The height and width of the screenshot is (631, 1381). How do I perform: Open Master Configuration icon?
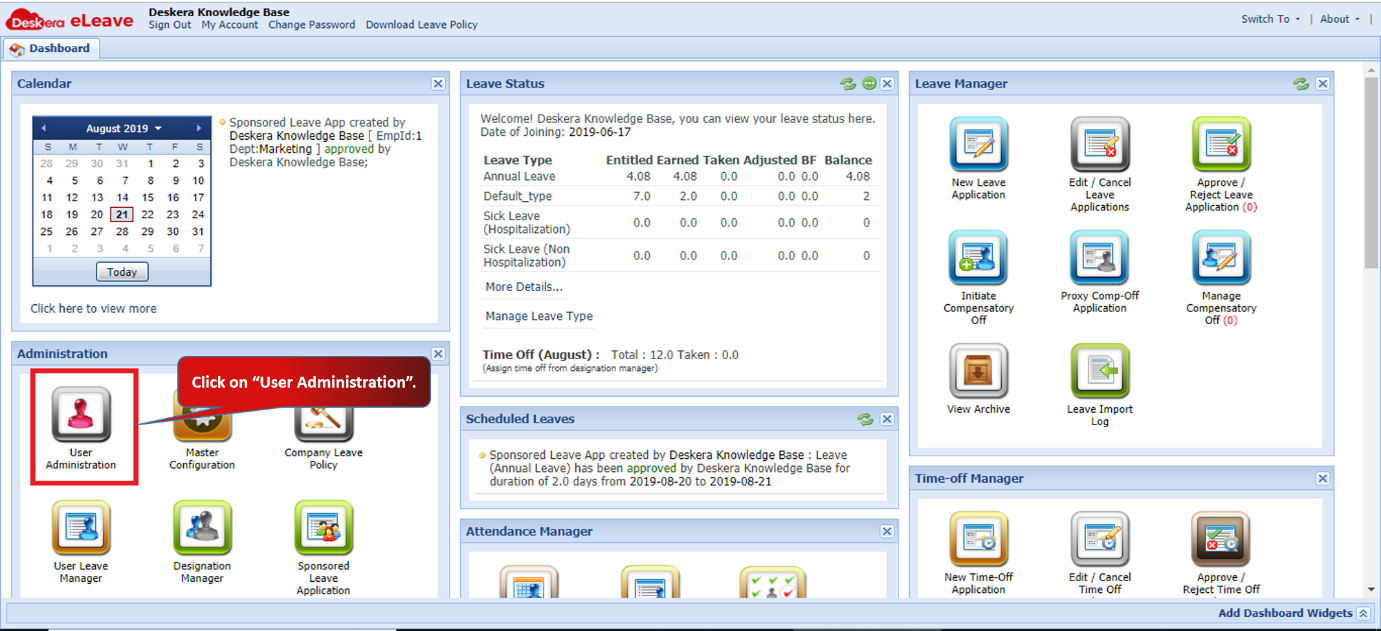(x=203, y=414)
